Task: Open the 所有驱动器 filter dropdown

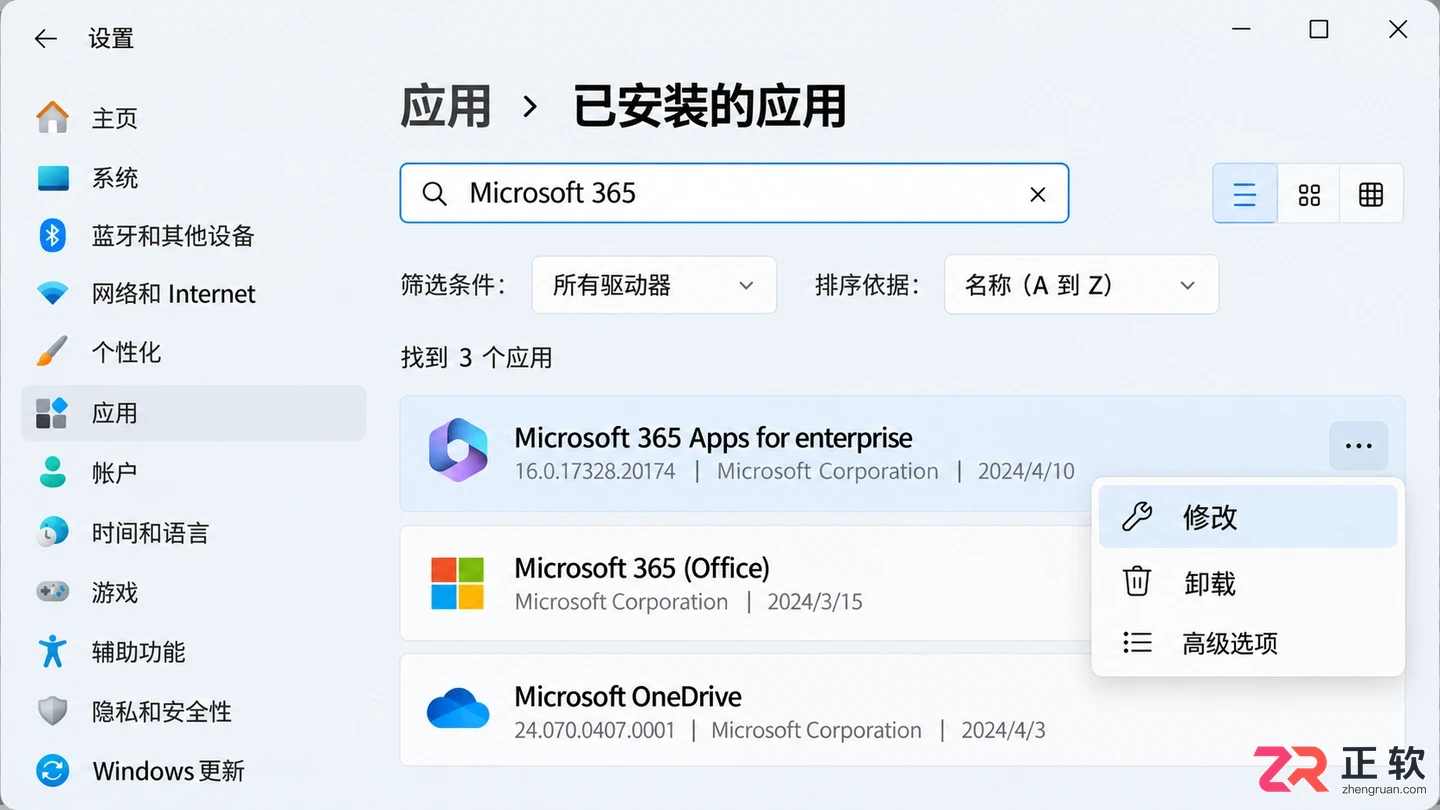Action: 654,285
